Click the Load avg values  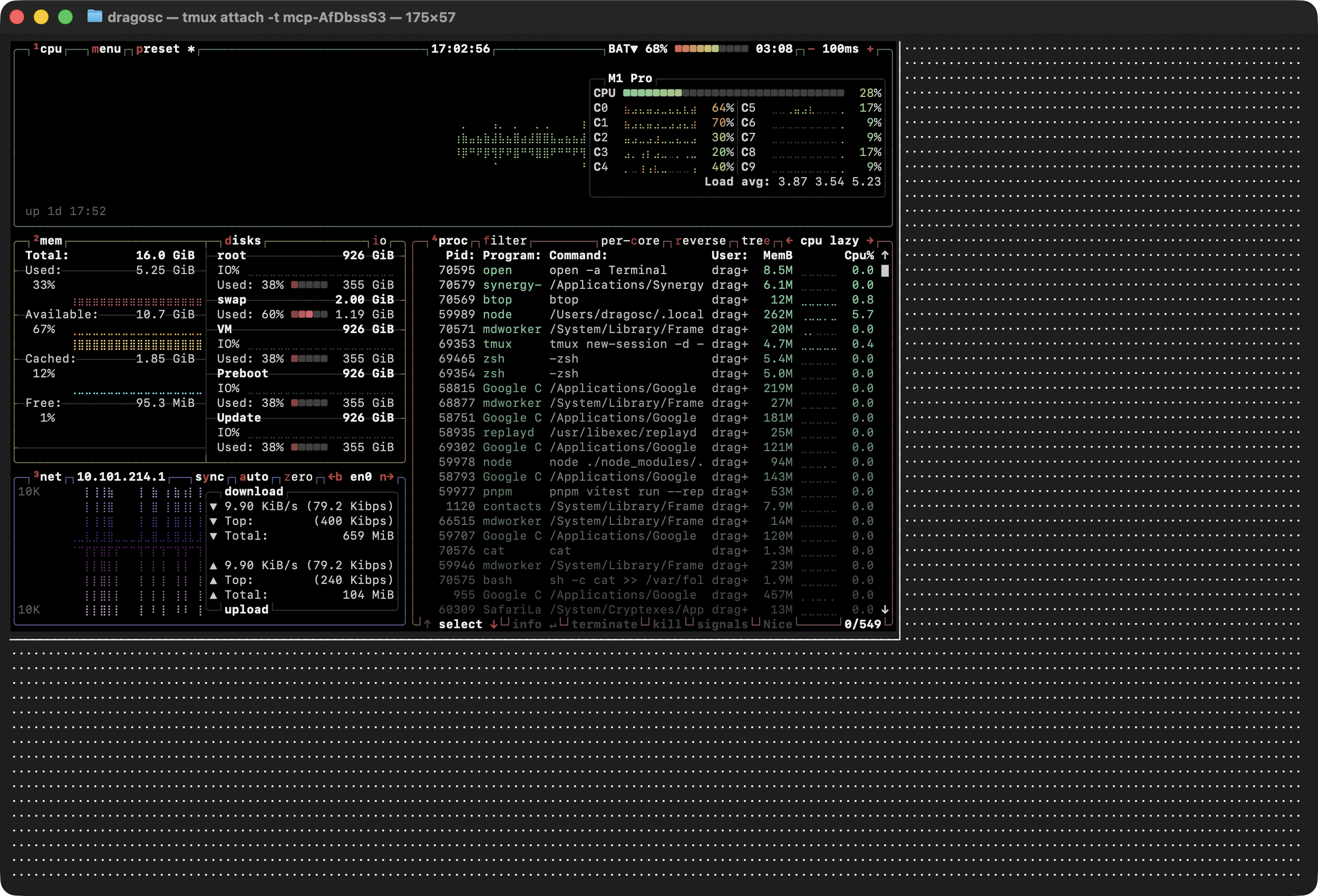[830, 182]
